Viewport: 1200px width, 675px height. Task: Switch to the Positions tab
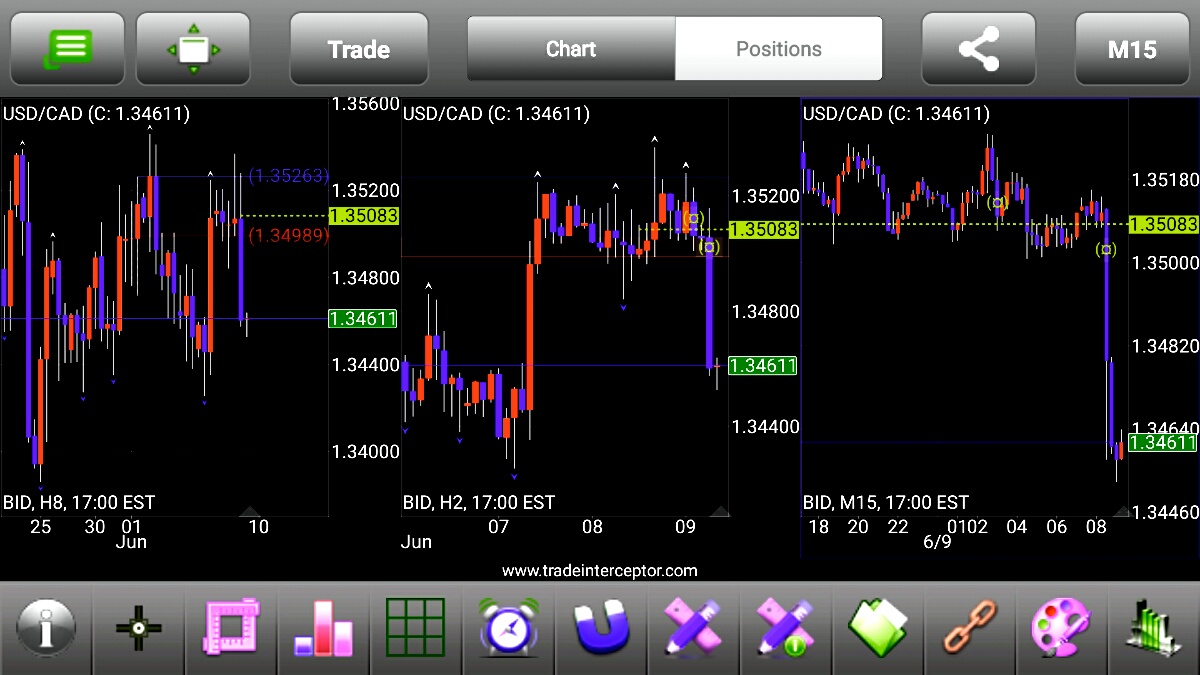[779, 48]
